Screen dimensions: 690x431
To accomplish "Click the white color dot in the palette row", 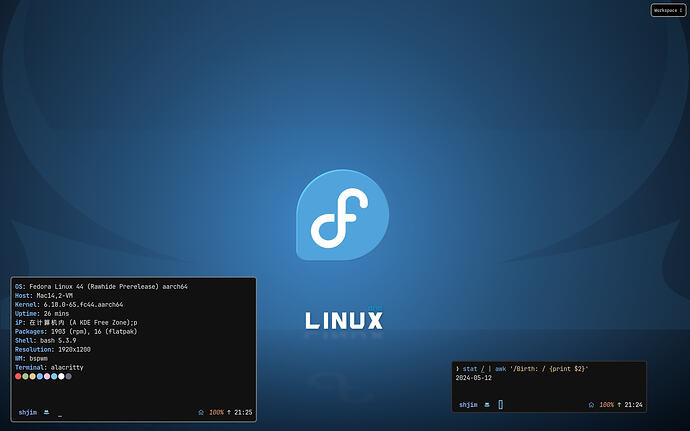I will point(61,377).
